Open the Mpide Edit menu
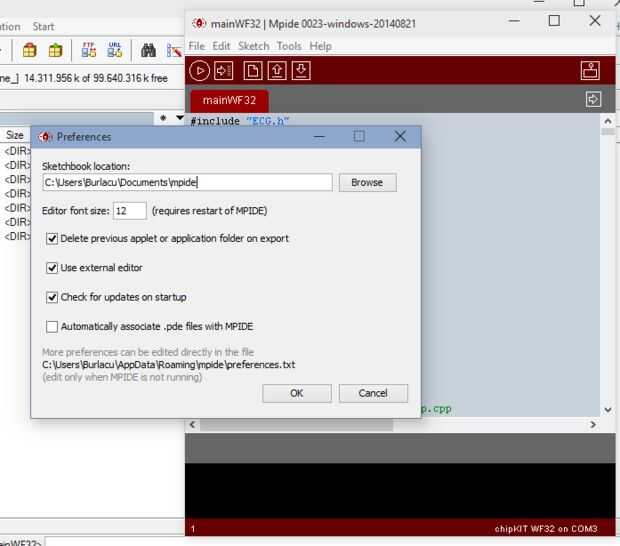Image resolution: width=620 pixels, height=546 pixels. (x=221, y=46)
